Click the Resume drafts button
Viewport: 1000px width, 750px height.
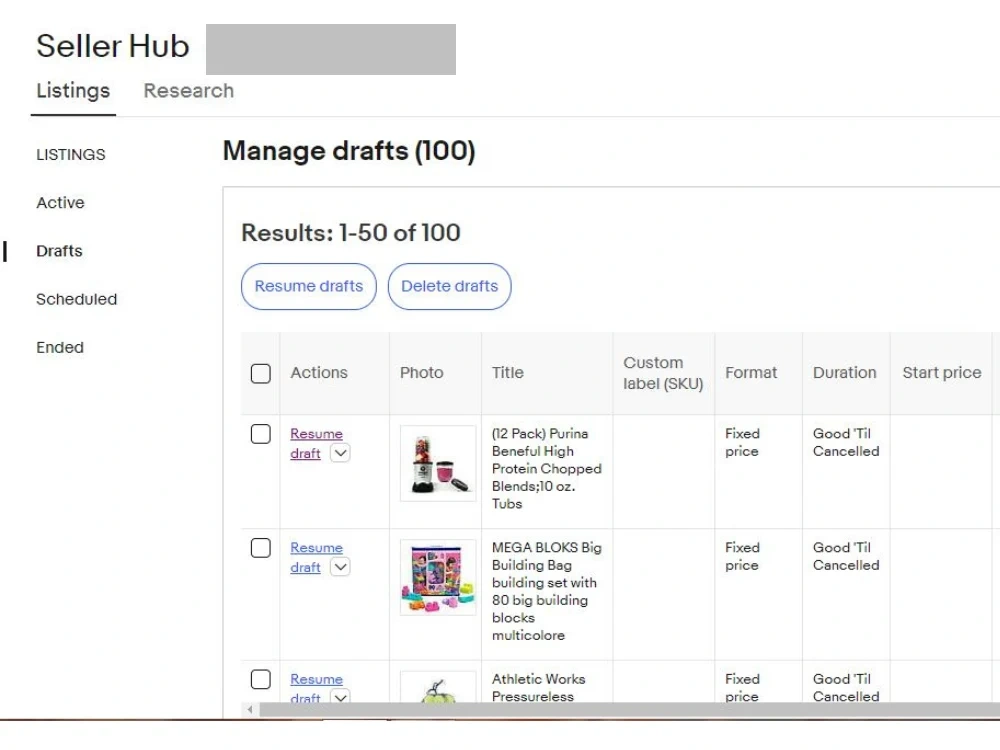click(309, 286)
